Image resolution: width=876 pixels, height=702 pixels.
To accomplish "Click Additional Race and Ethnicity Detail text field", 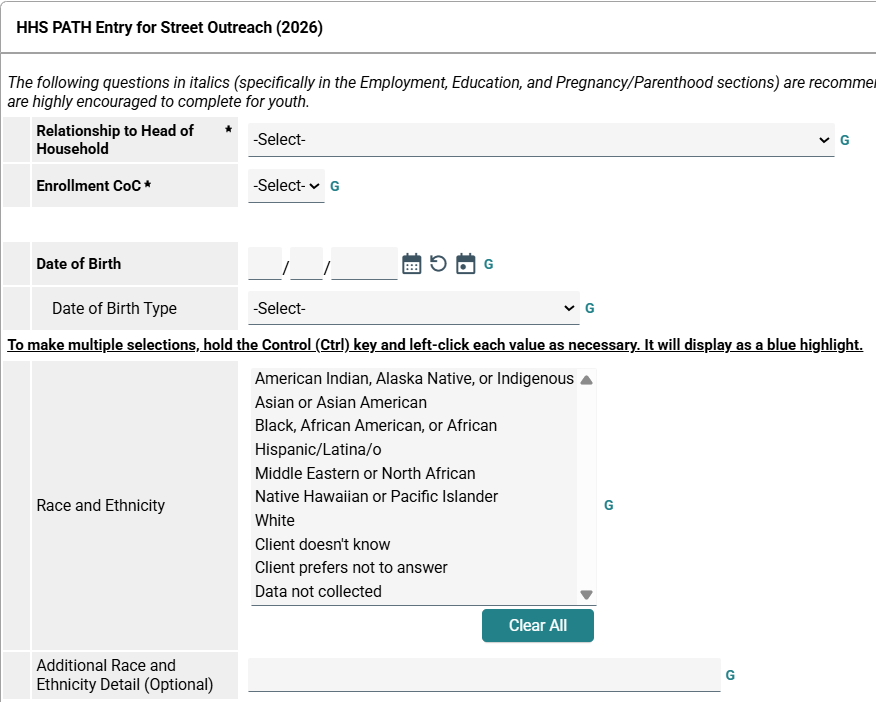I will pos(484,675).
